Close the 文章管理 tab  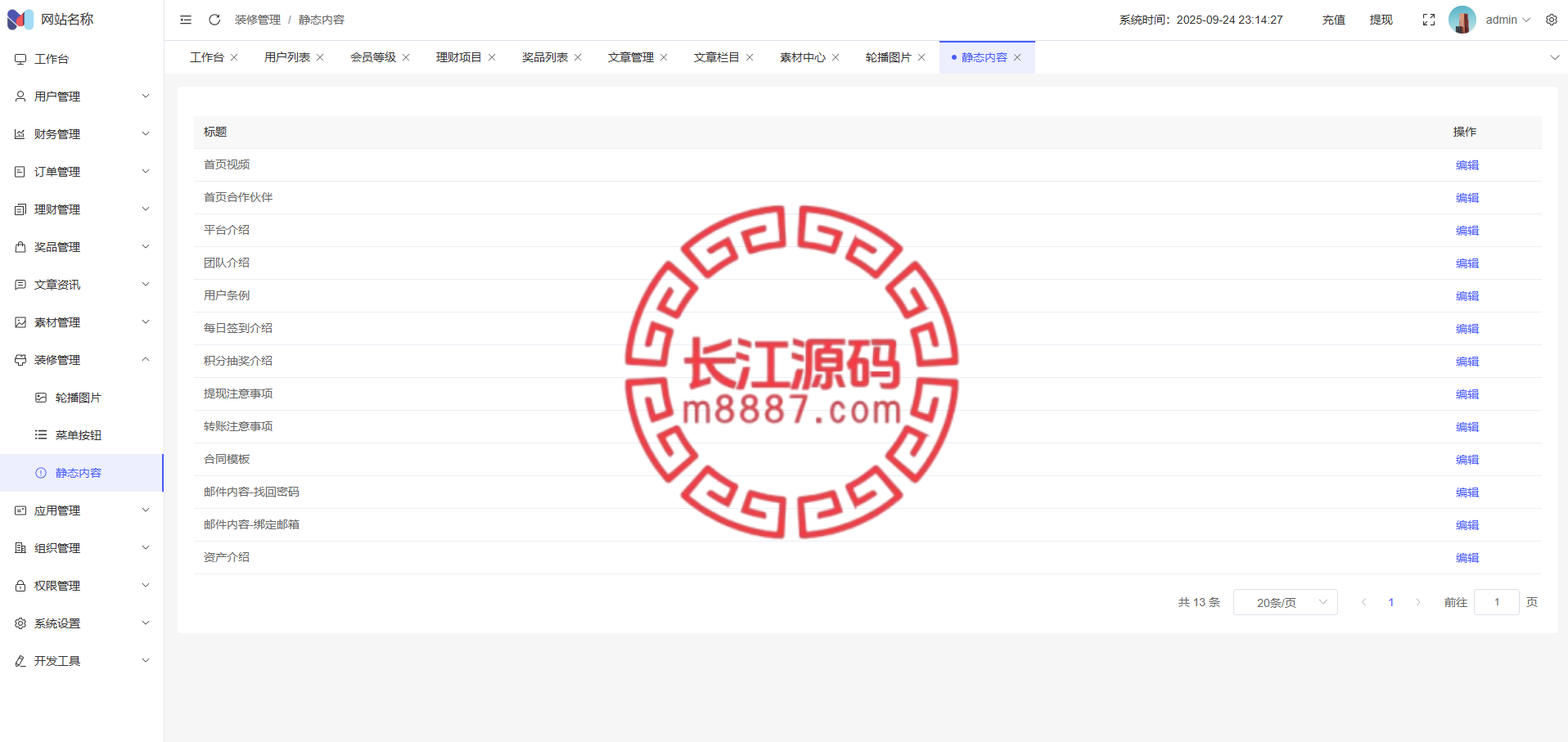coord(664,57)
